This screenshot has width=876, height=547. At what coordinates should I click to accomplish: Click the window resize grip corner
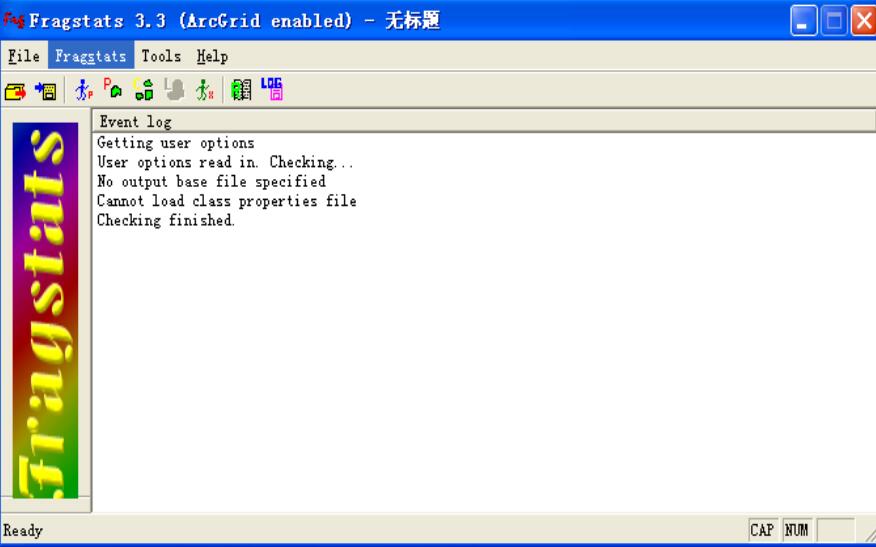coord(868,535)
